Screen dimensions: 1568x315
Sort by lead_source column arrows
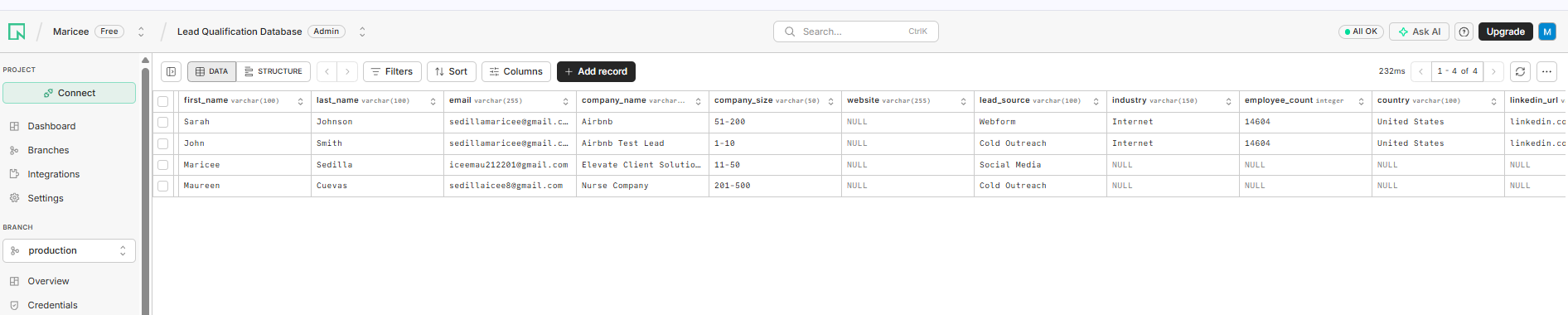(1096, 101)
